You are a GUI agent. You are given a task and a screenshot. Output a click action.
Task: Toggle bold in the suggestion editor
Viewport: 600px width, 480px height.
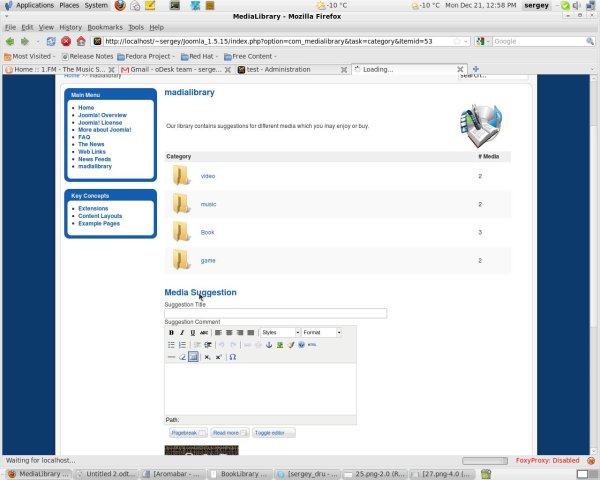[171, 333]
